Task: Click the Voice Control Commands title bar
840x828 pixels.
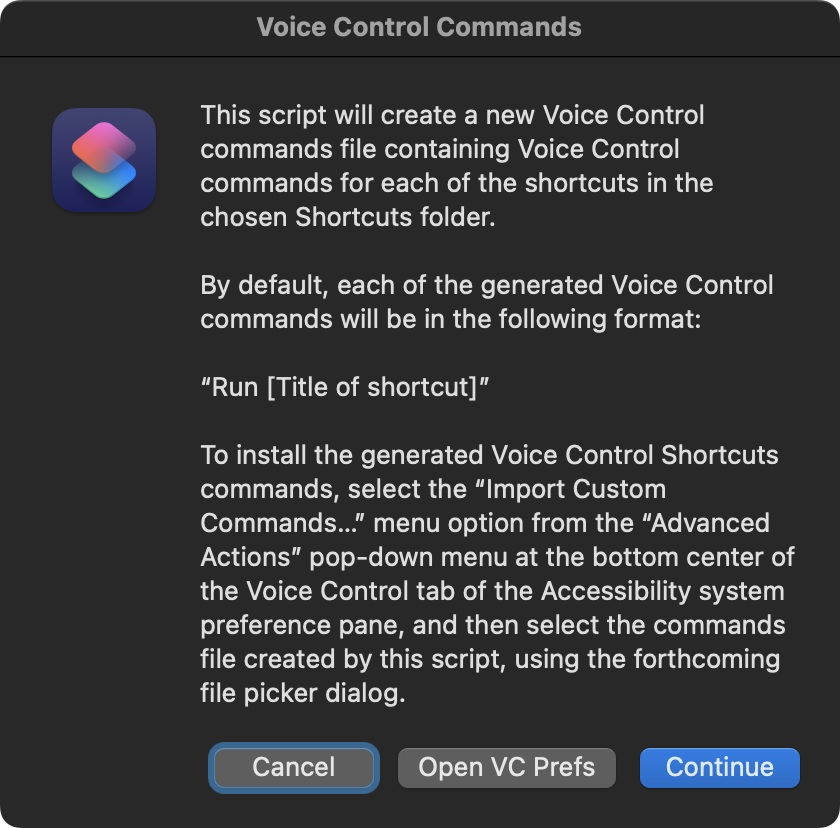Action: click(419, 27)
